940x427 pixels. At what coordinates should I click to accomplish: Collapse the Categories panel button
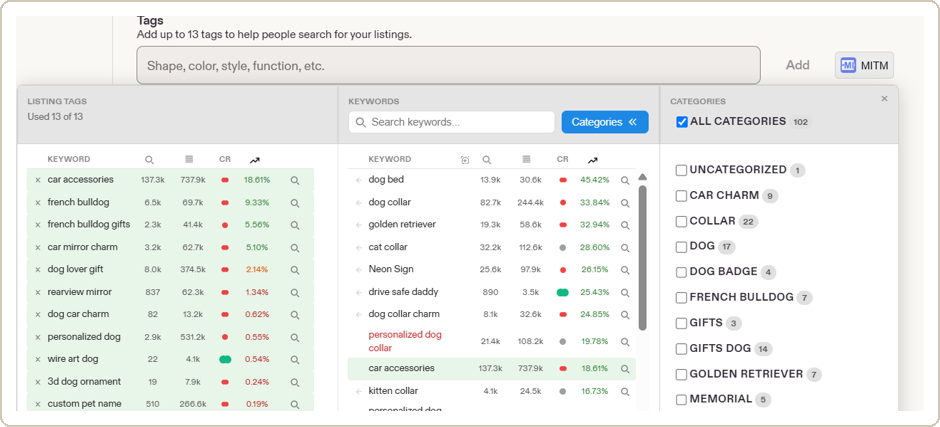[605, 122]
